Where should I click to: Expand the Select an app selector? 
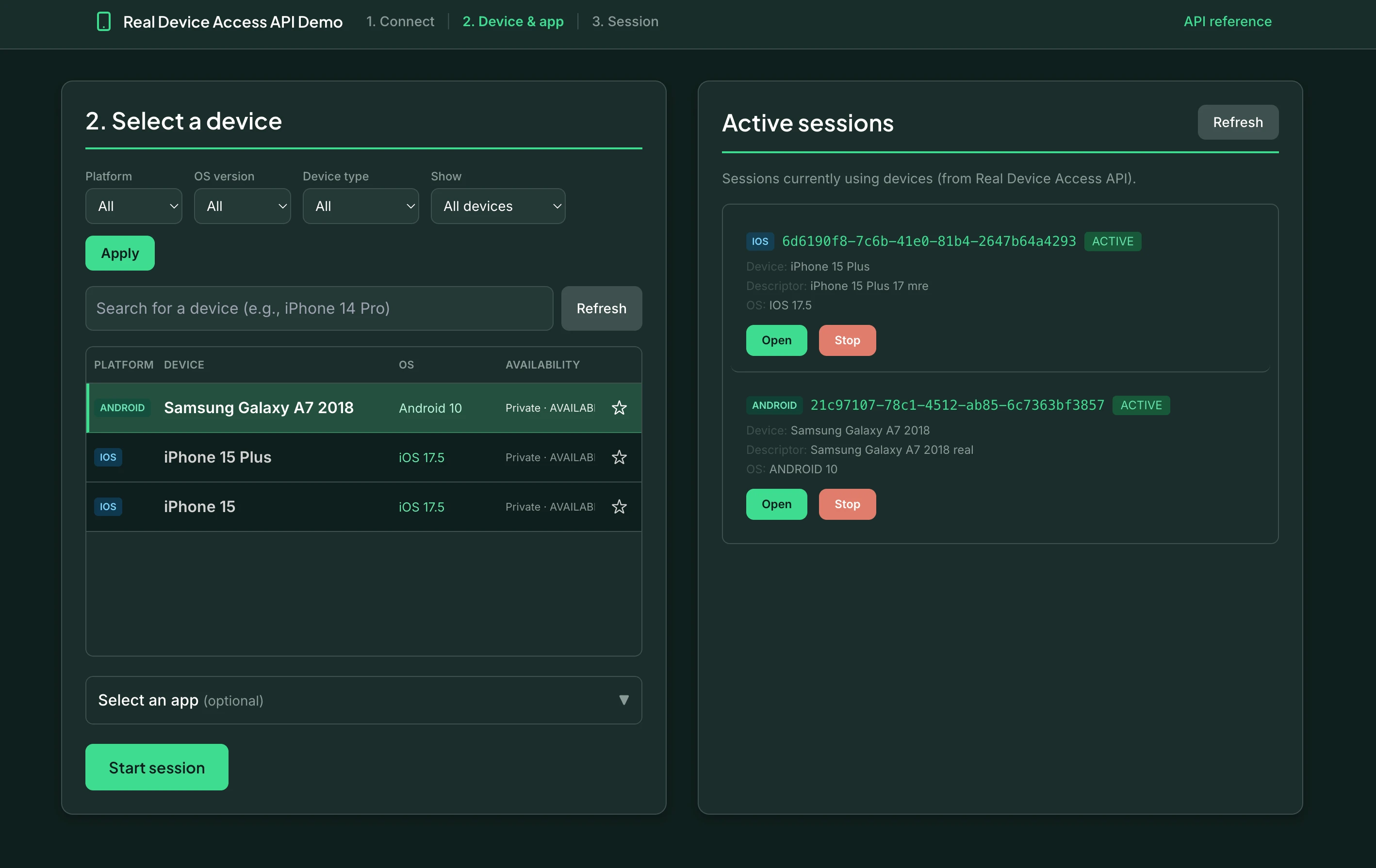click(x=363, y=700)
